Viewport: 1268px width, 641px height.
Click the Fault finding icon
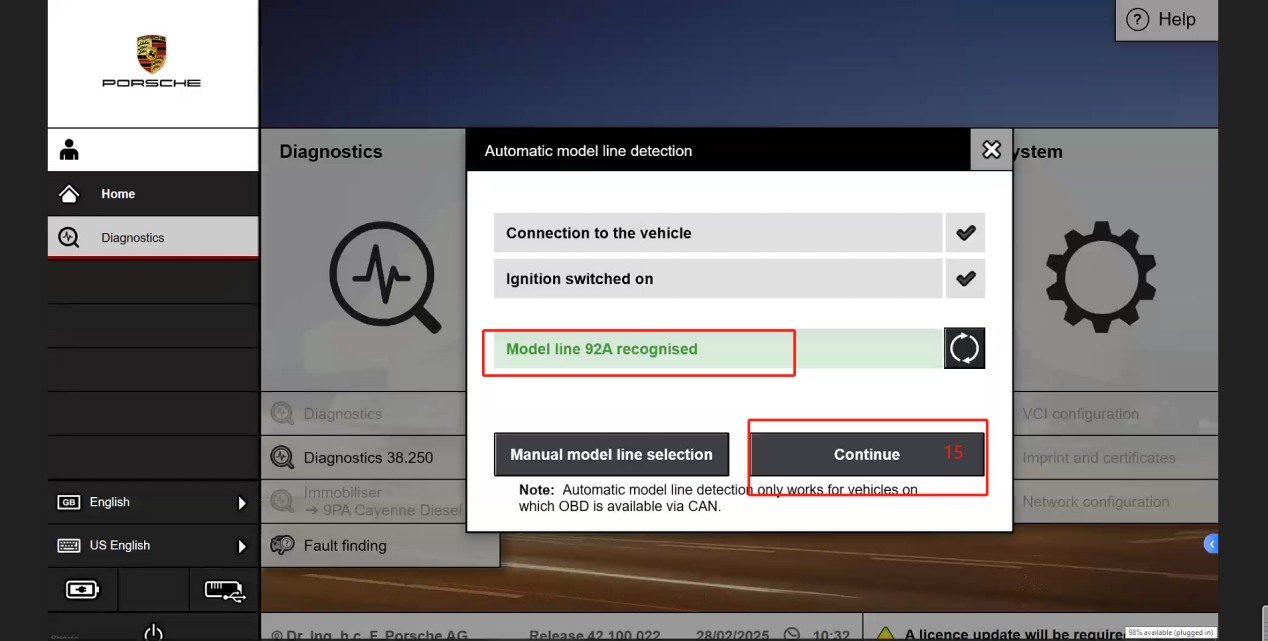pyautogui.click(x=282, y=545)
